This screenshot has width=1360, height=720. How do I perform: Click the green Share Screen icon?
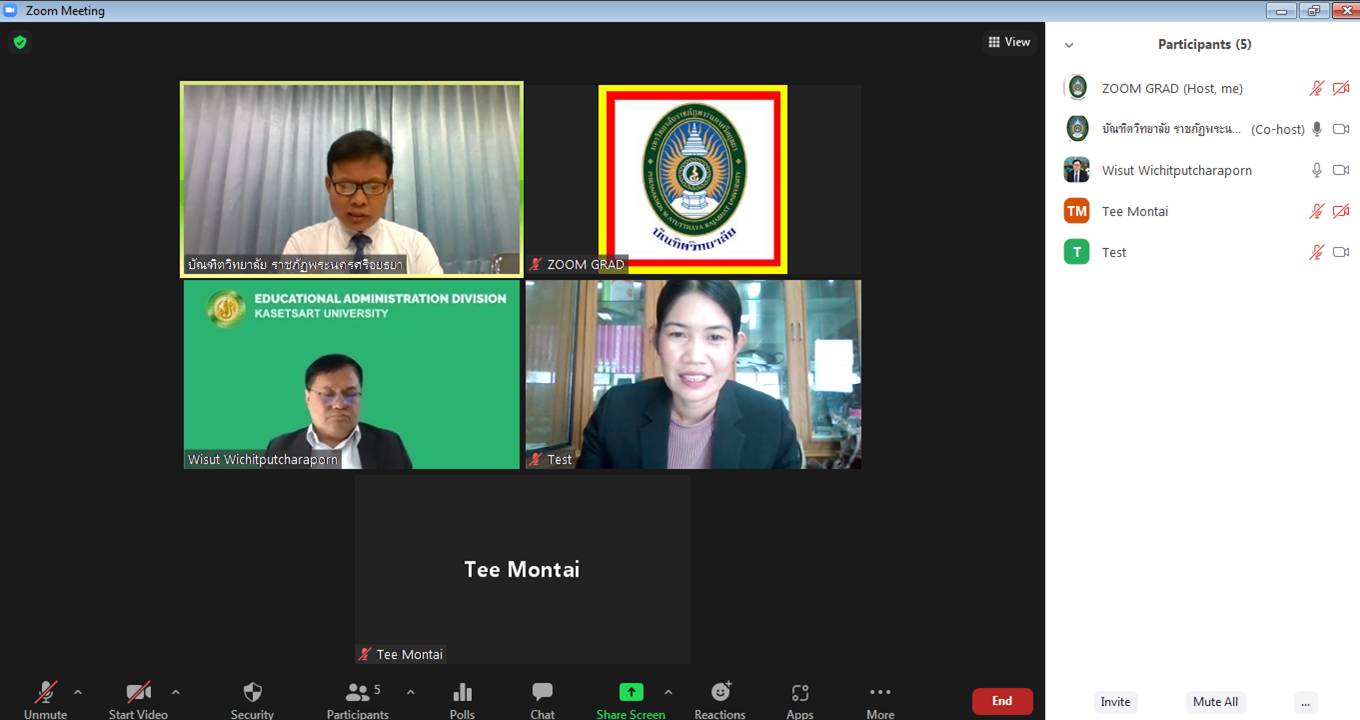pos(631,692)
